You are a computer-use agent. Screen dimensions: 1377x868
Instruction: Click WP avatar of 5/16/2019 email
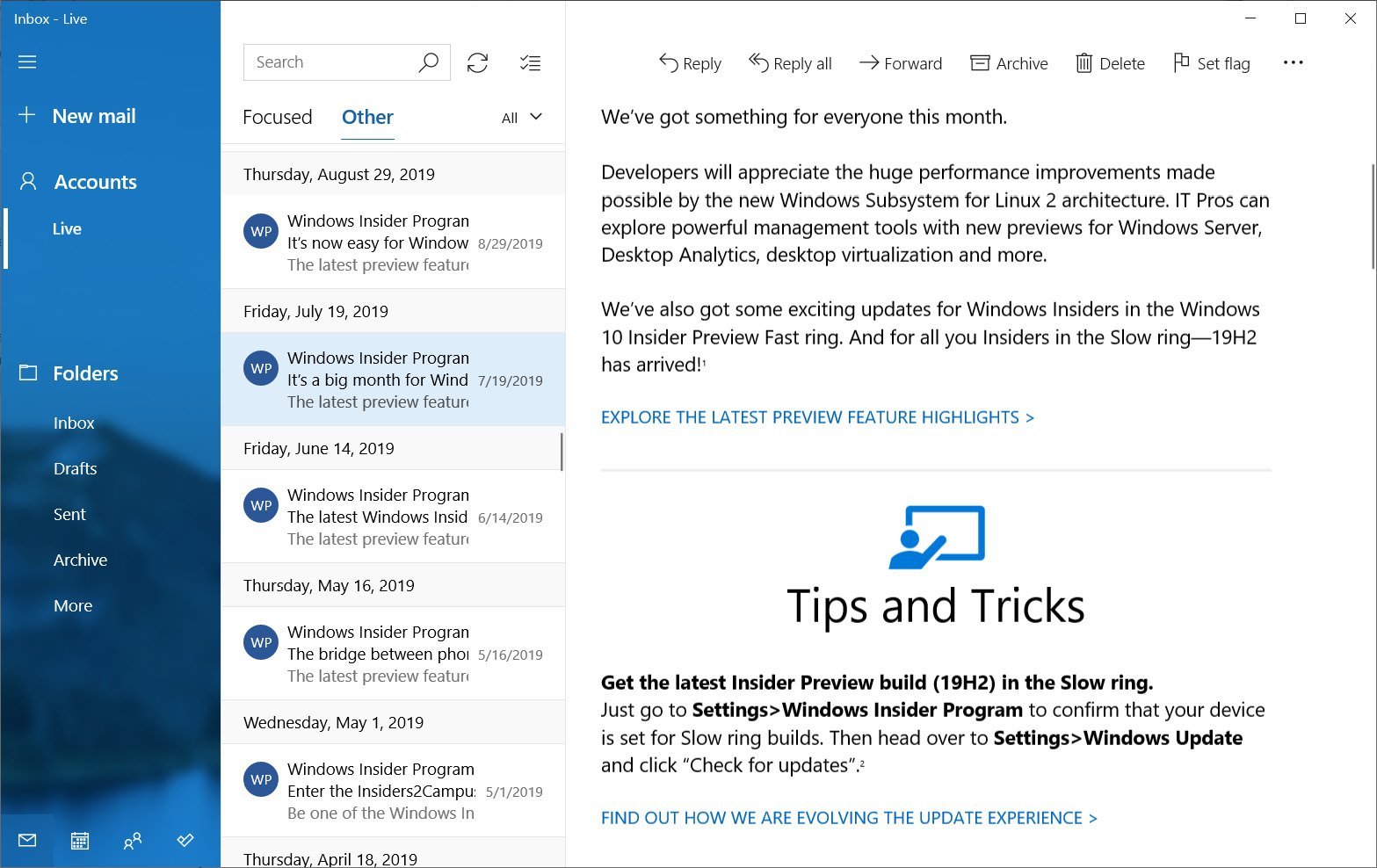261,643
